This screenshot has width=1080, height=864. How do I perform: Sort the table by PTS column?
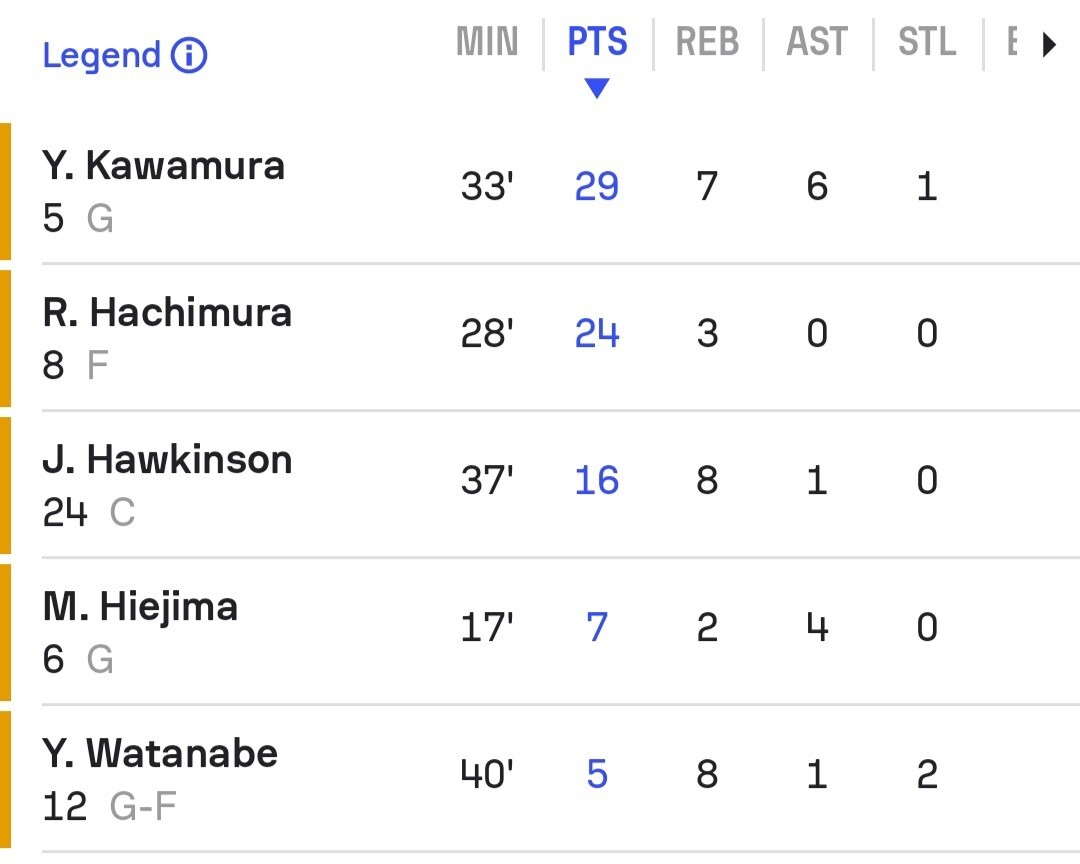597,43
